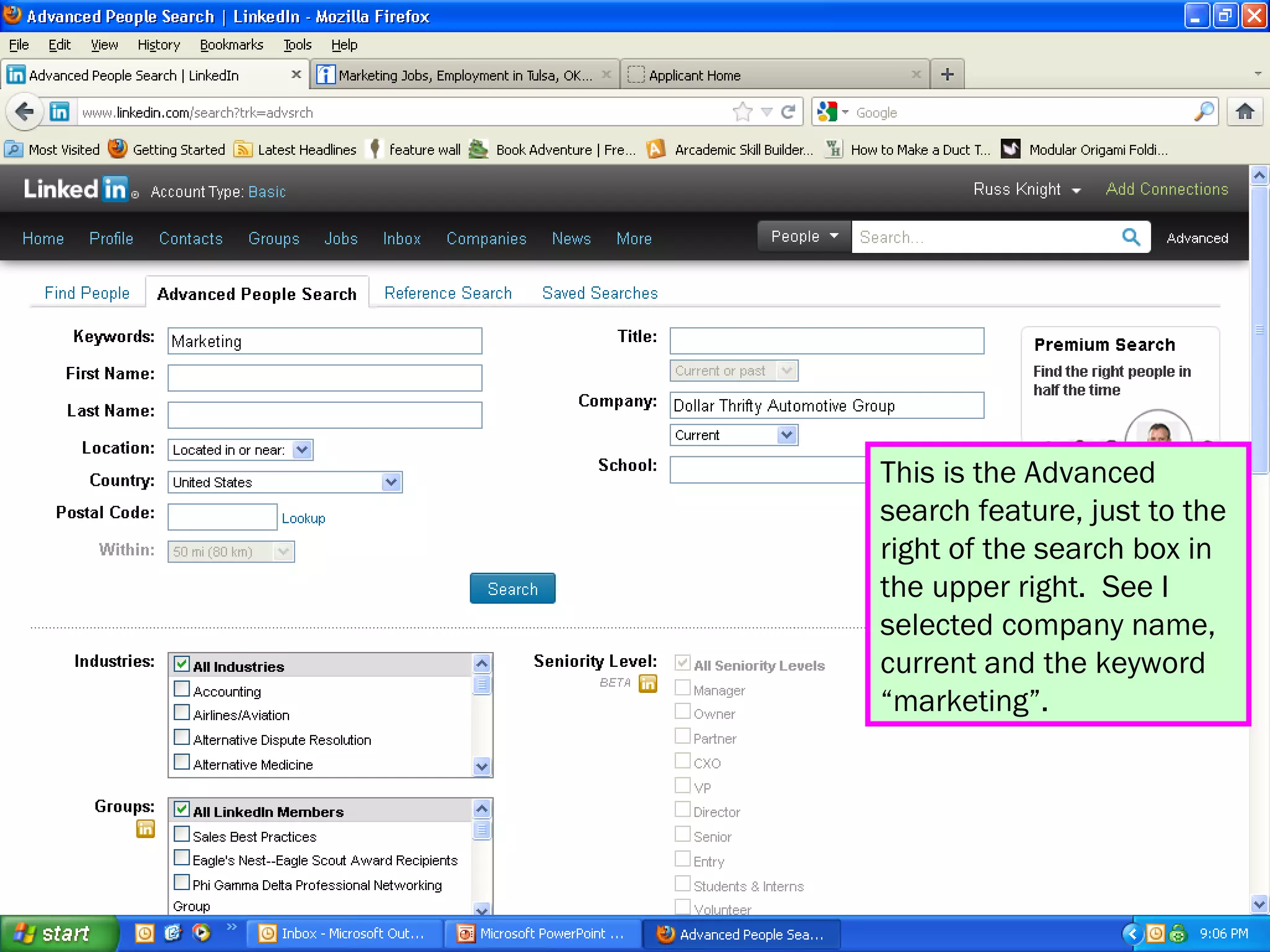
Task: Switch to the Reference Search tab
Action: pos(448,293)
